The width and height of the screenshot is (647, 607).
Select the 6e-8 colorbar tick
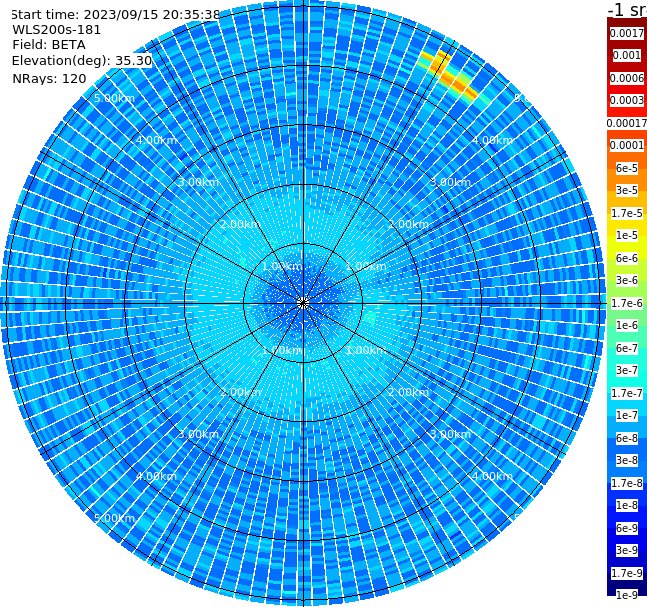(627, 438)
